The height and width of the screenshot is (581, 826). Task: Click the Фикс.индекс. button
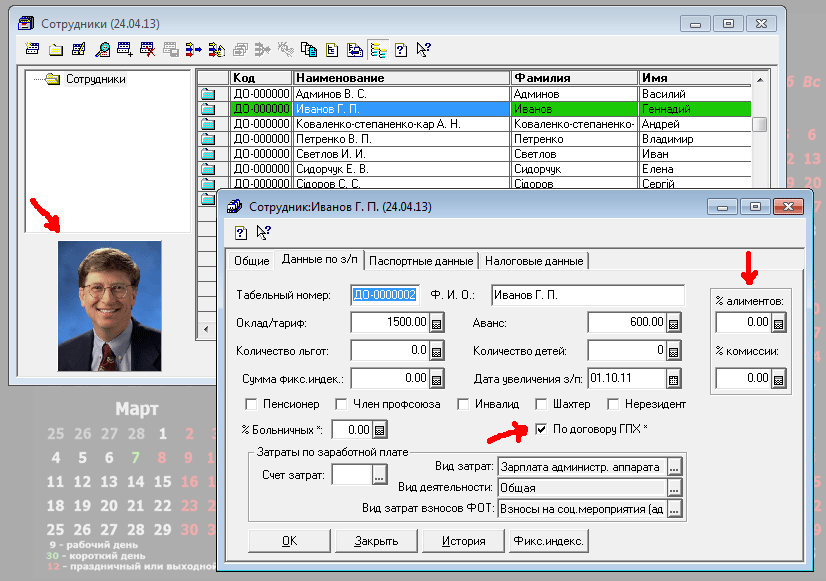click(548, 541)
